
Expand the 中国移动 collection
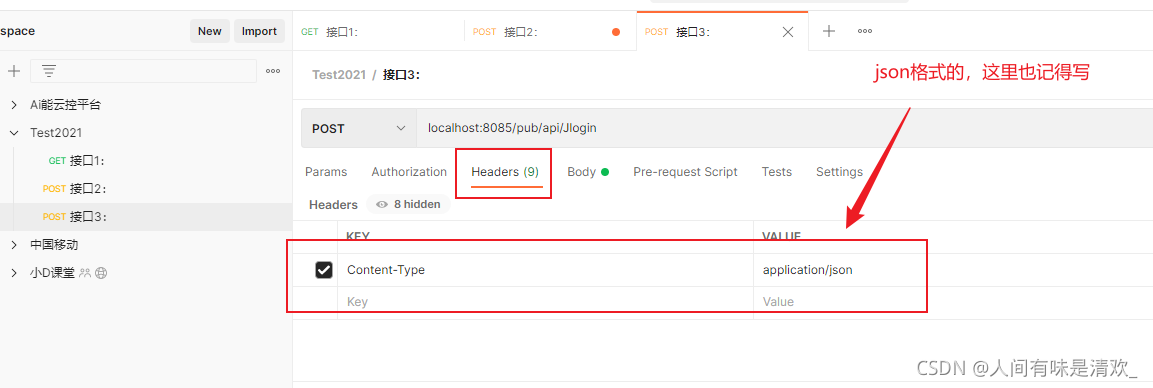(13, 245)
